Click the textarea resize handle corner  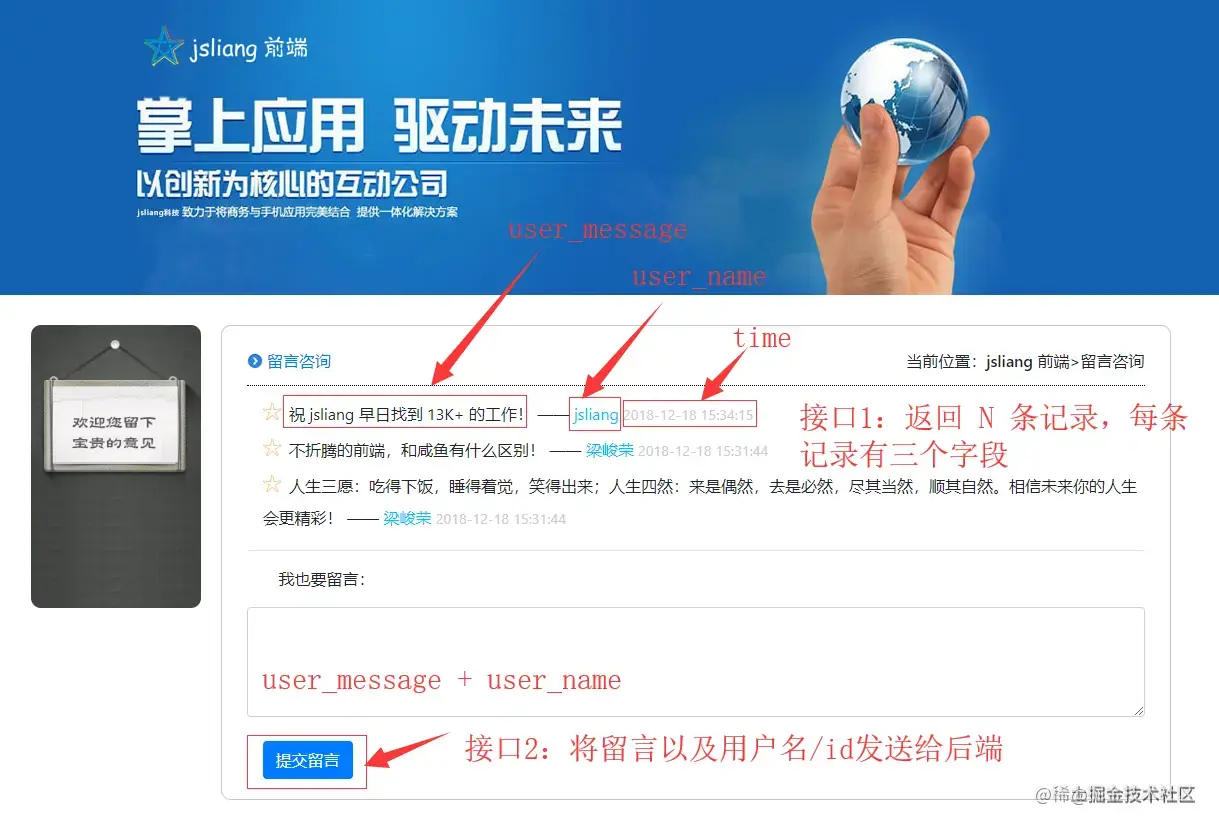[1137, 709]
